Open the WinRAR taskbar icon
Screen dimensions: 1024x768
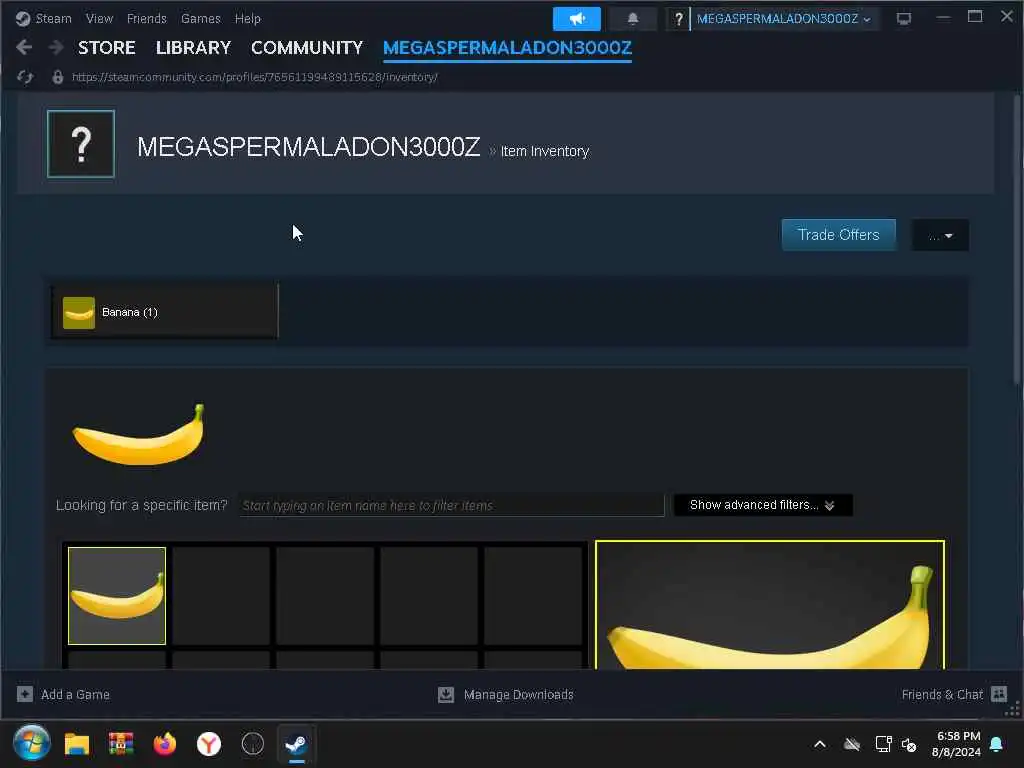(x=121, y=744)
